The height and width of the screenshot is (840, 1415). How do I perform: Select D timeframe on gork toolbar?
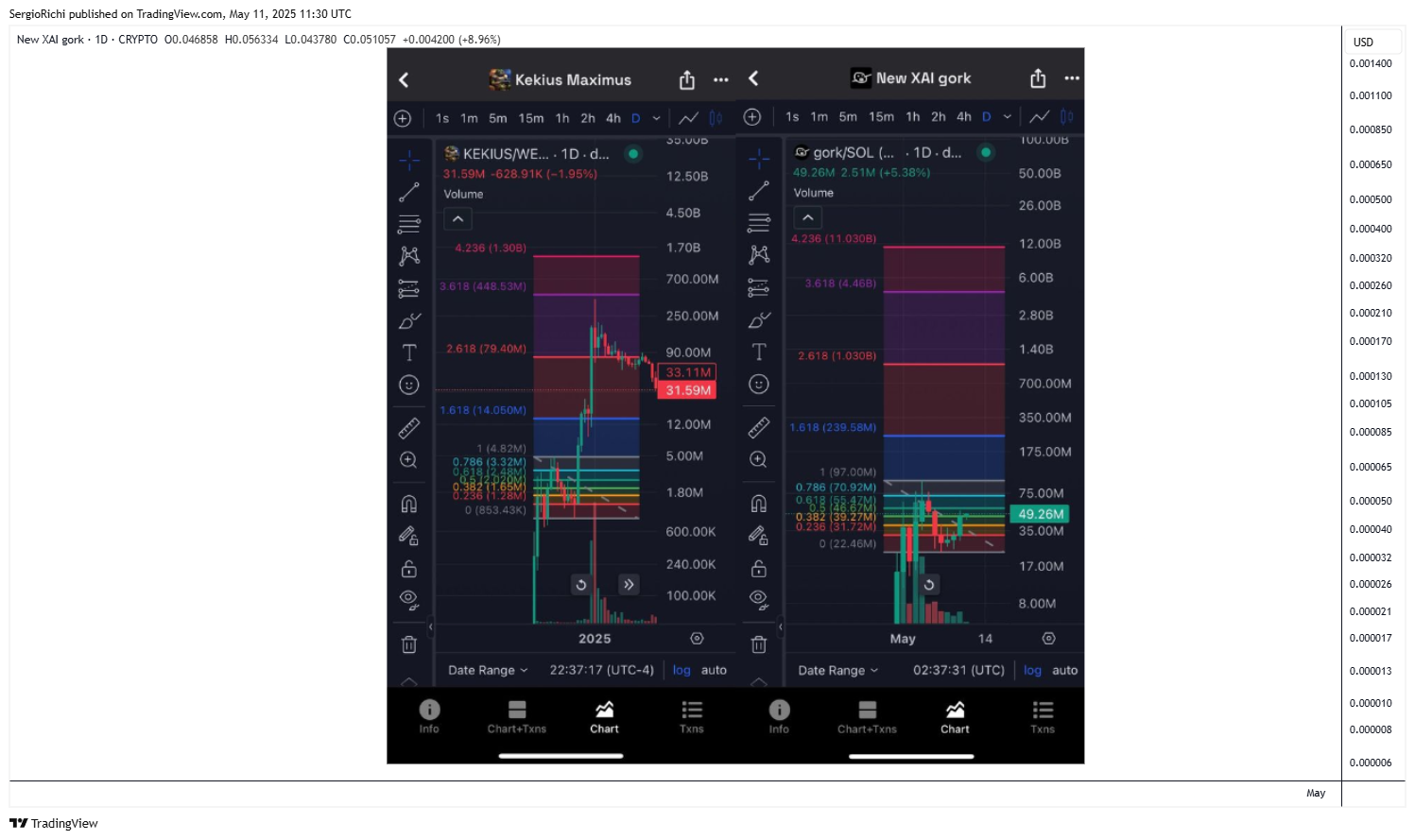(x=987, y=117)
